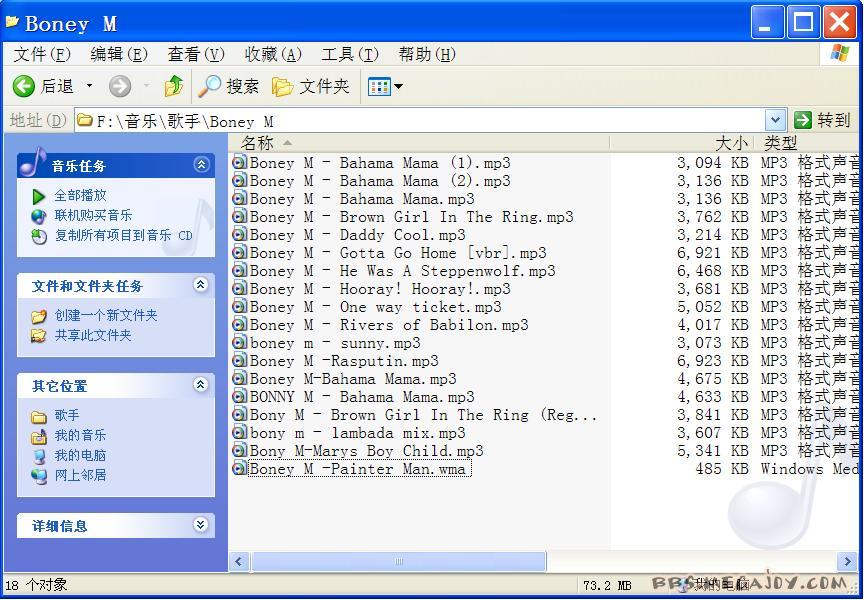
Task: Click the copy to audio CD icon
Action: (39, 236)
